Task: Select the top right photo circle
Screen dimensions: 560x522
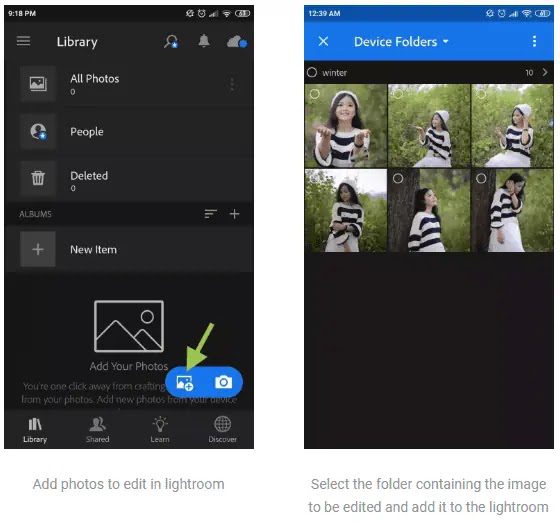Action: [x=481, y=94]
